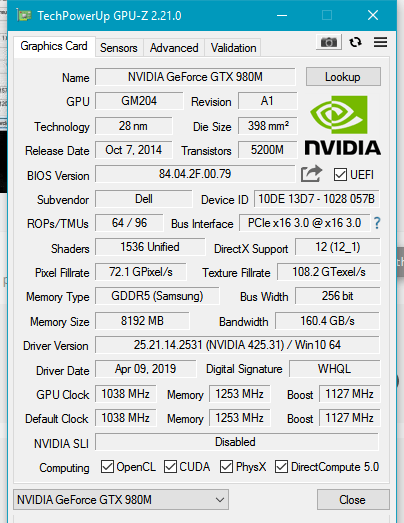Click the Close button

(x=353, y=499)
